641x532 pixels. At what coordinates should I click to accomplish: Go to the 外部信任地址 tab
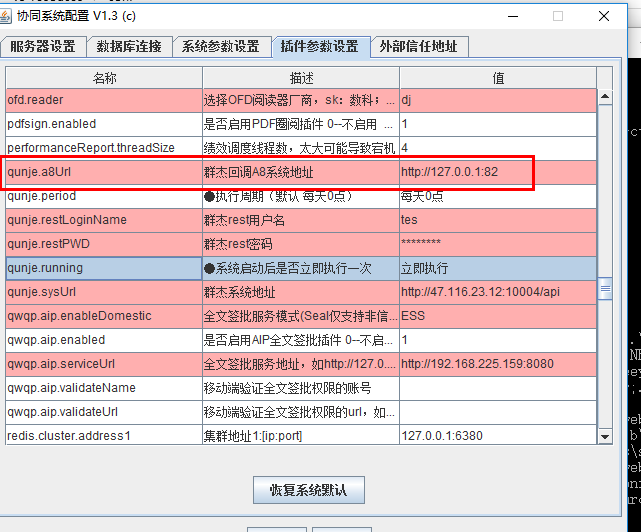[419, 46]
